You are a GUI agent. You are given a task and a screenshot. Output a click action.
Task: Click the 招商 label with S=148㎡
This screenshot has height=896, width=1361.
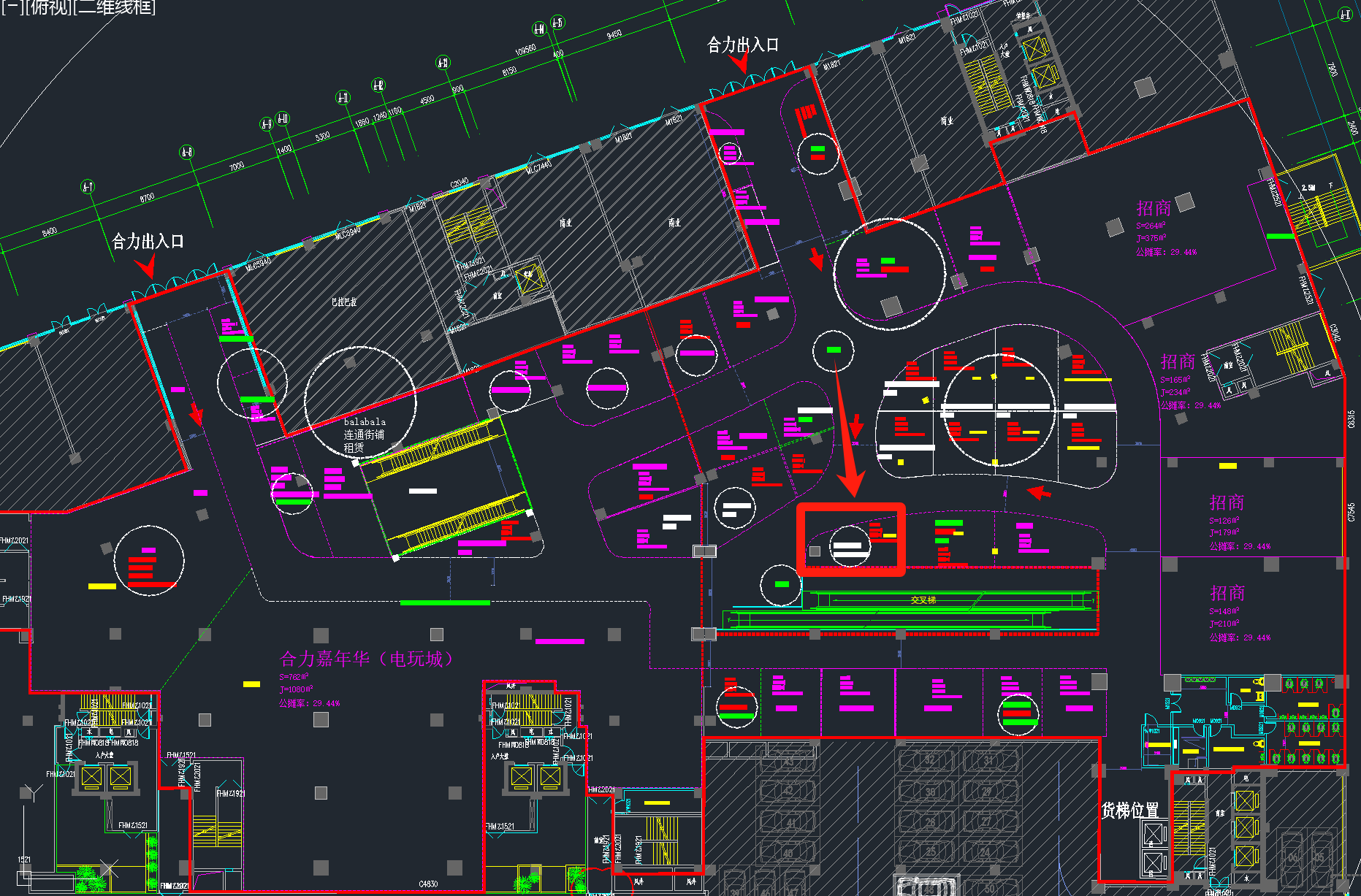(x=1227, y=593)
